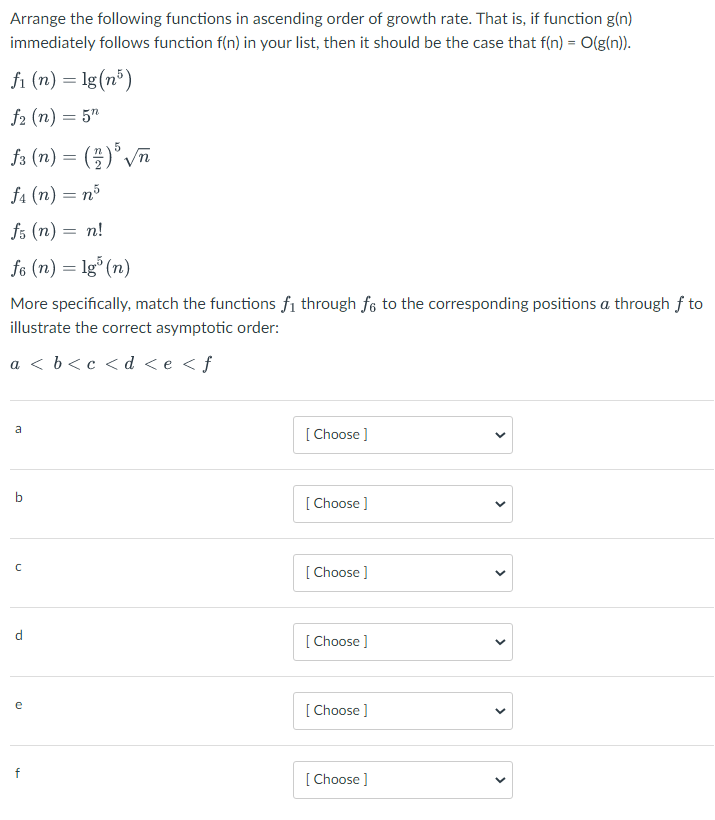Click the chevron arrow on dropdown a
715x820 pixels.
[x=499, y=435]
